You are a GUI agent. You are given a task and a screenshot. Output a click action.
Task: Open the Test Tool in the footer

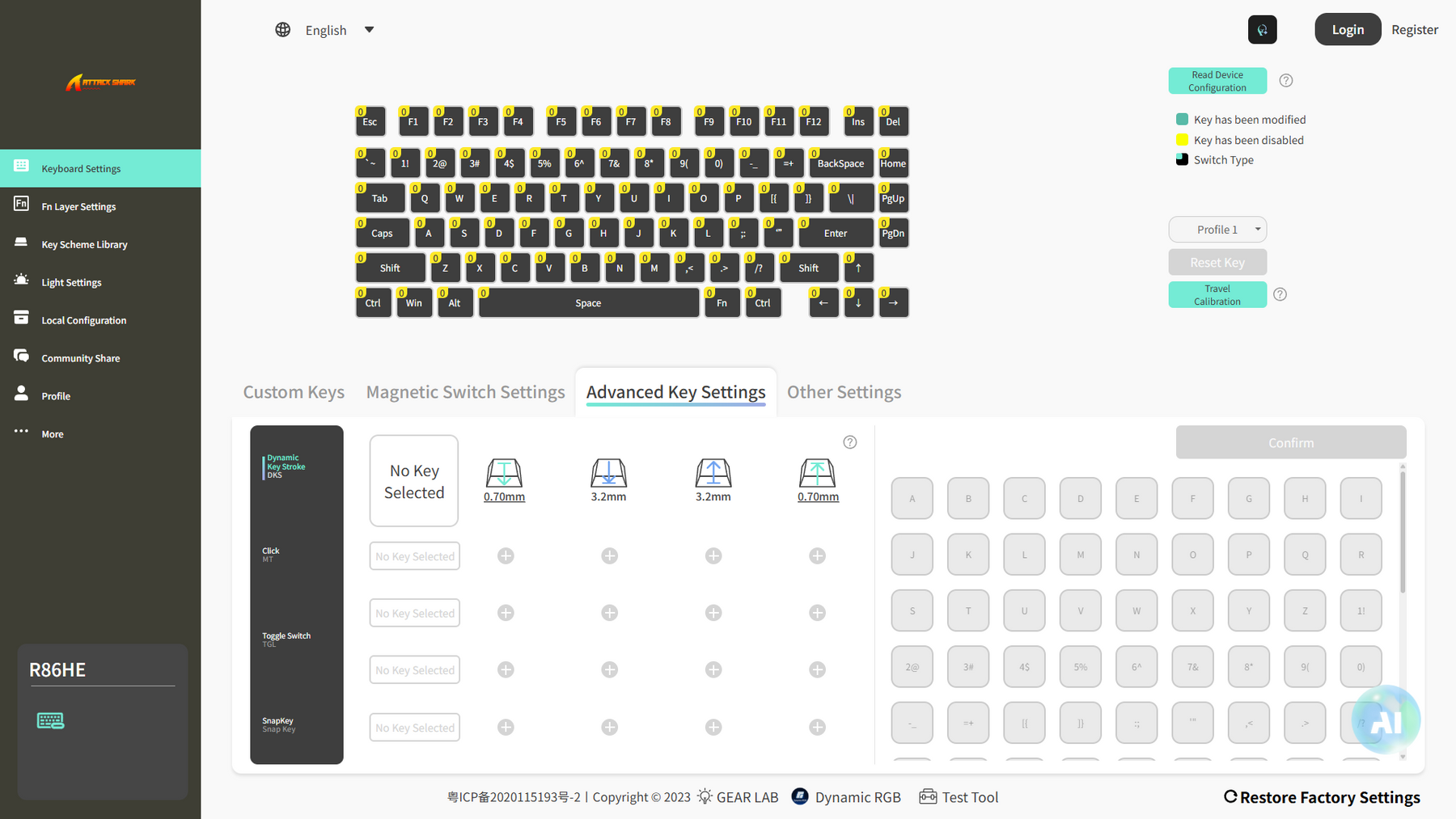pyautogui.click(x=959, y=797)
